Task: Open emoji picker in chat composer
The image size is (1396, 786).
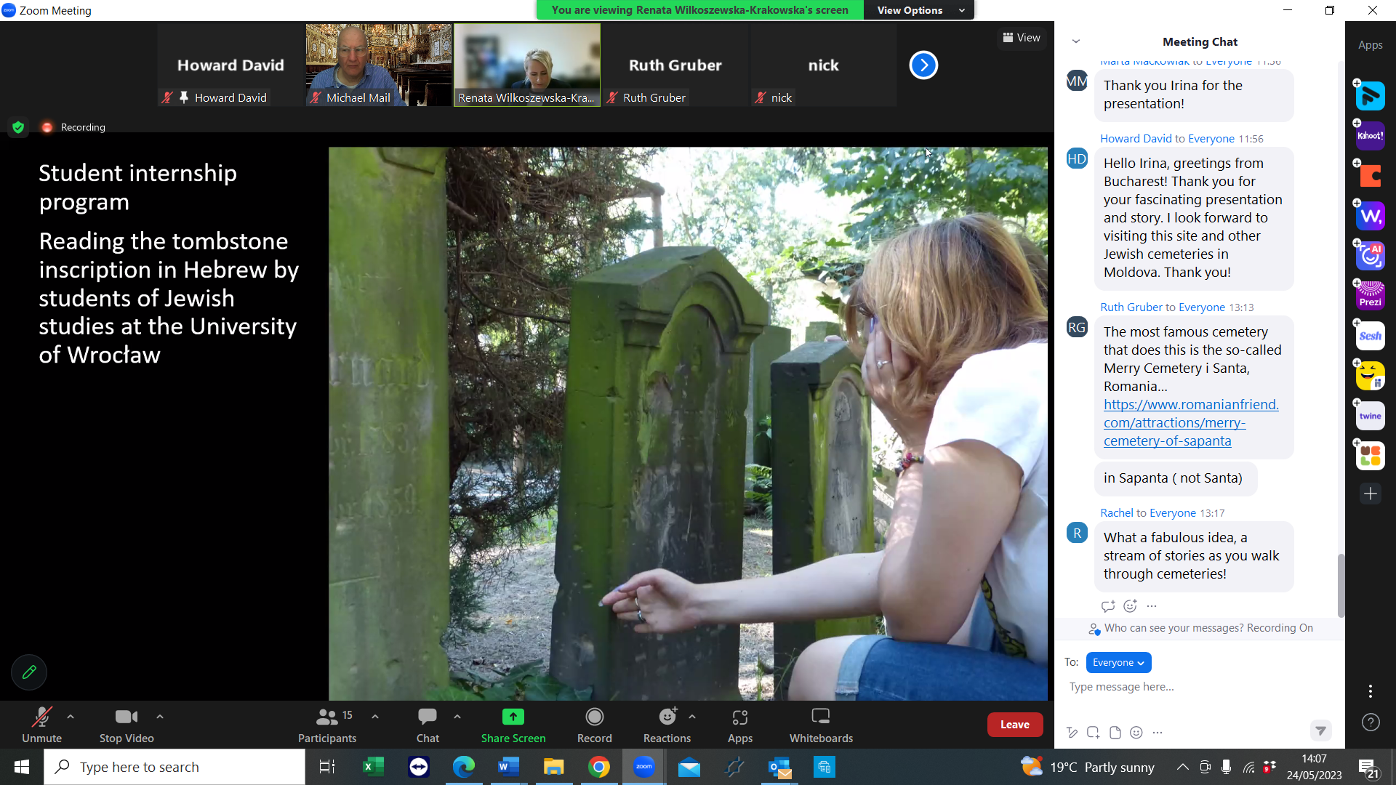Action: pos(1136,732)
